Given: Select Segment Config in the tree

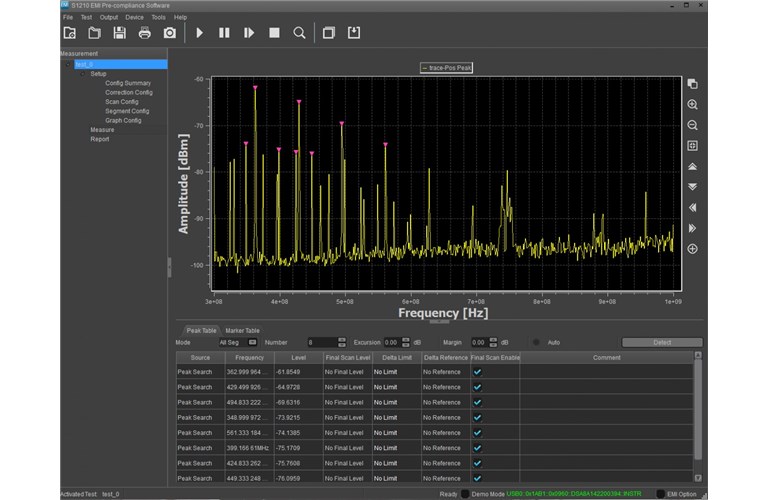Looking at the screenshot, I should pyautogui.click(x=127, y=111).
